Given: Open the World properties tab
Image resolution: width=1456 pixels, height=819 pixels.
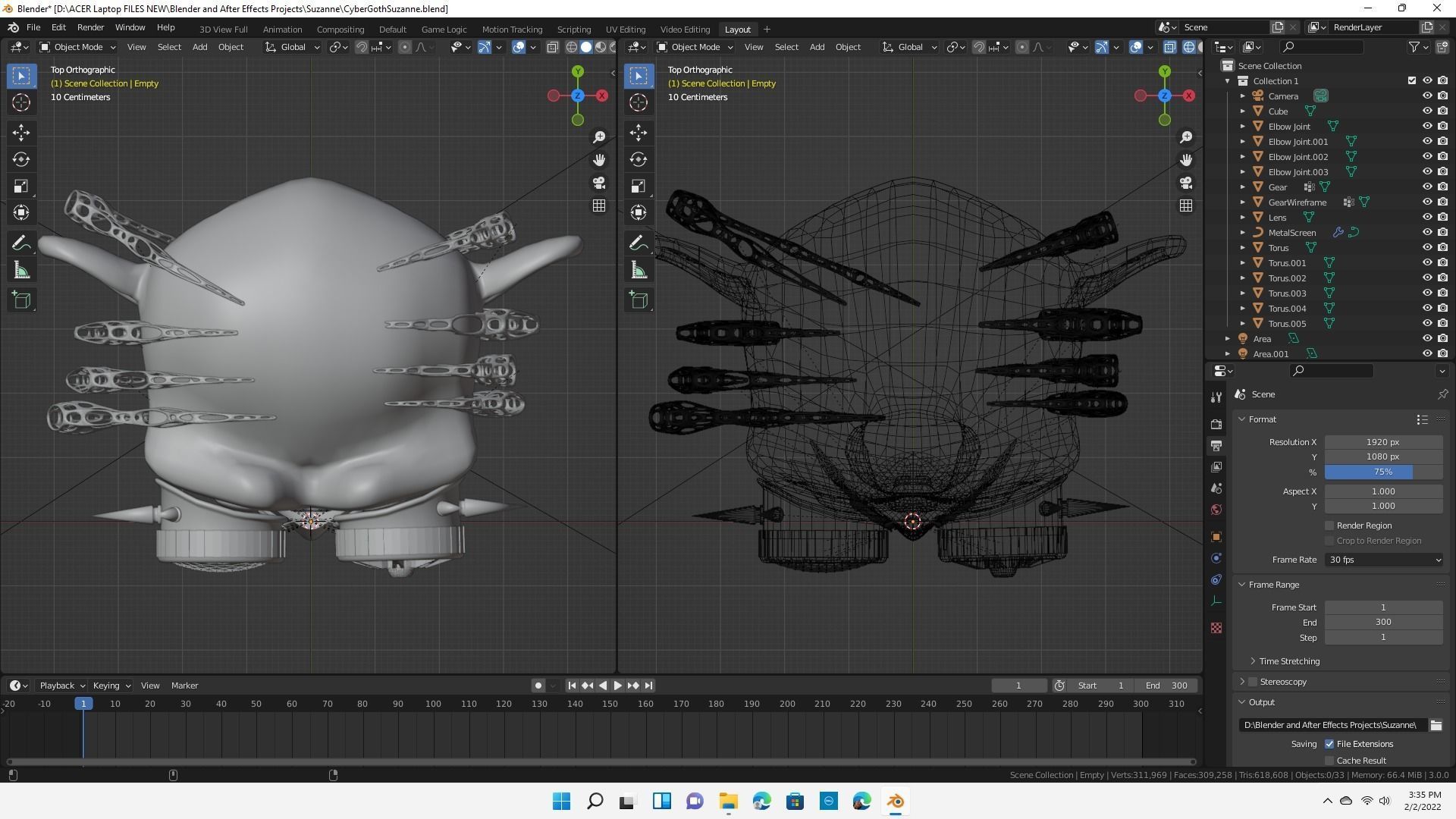Looking at the screenshot, I should click(1216, 510).
